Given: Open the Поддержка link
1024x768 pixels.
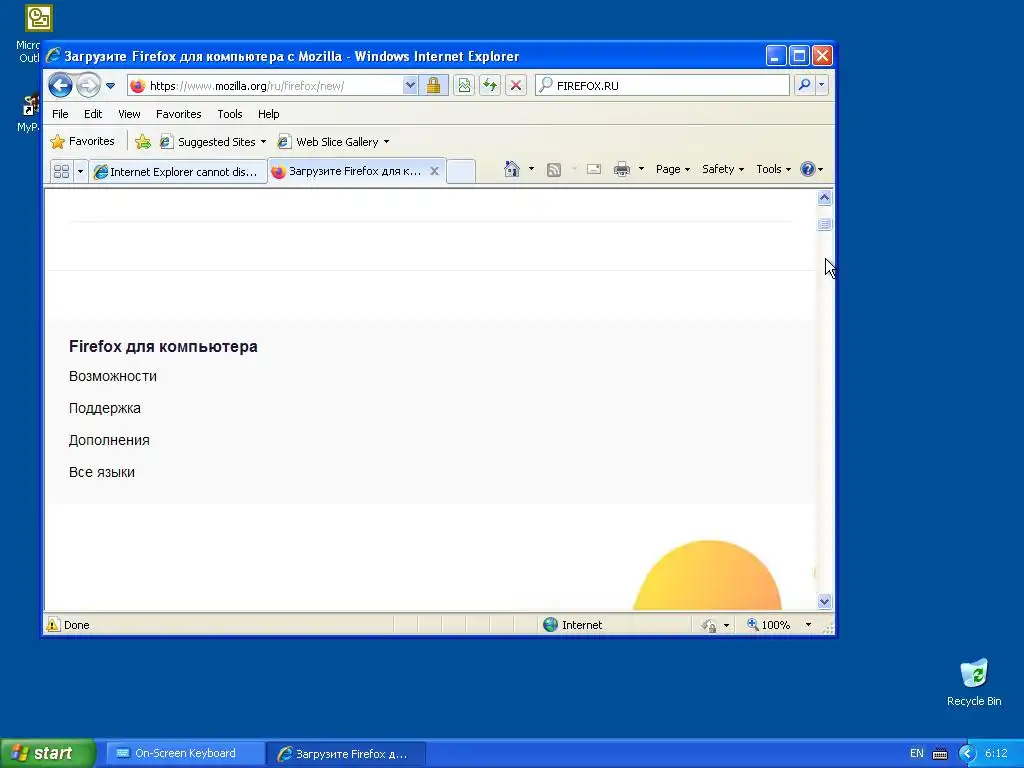Looking at the screenshot, I should tap(104, 408).
